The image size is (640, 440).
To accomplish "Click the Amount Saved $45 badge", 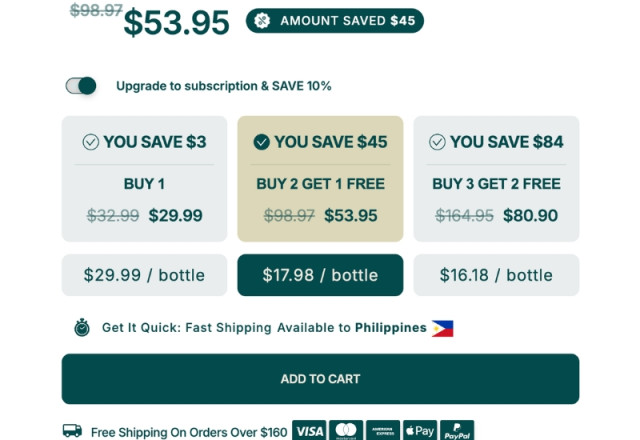I will [335, 21].
